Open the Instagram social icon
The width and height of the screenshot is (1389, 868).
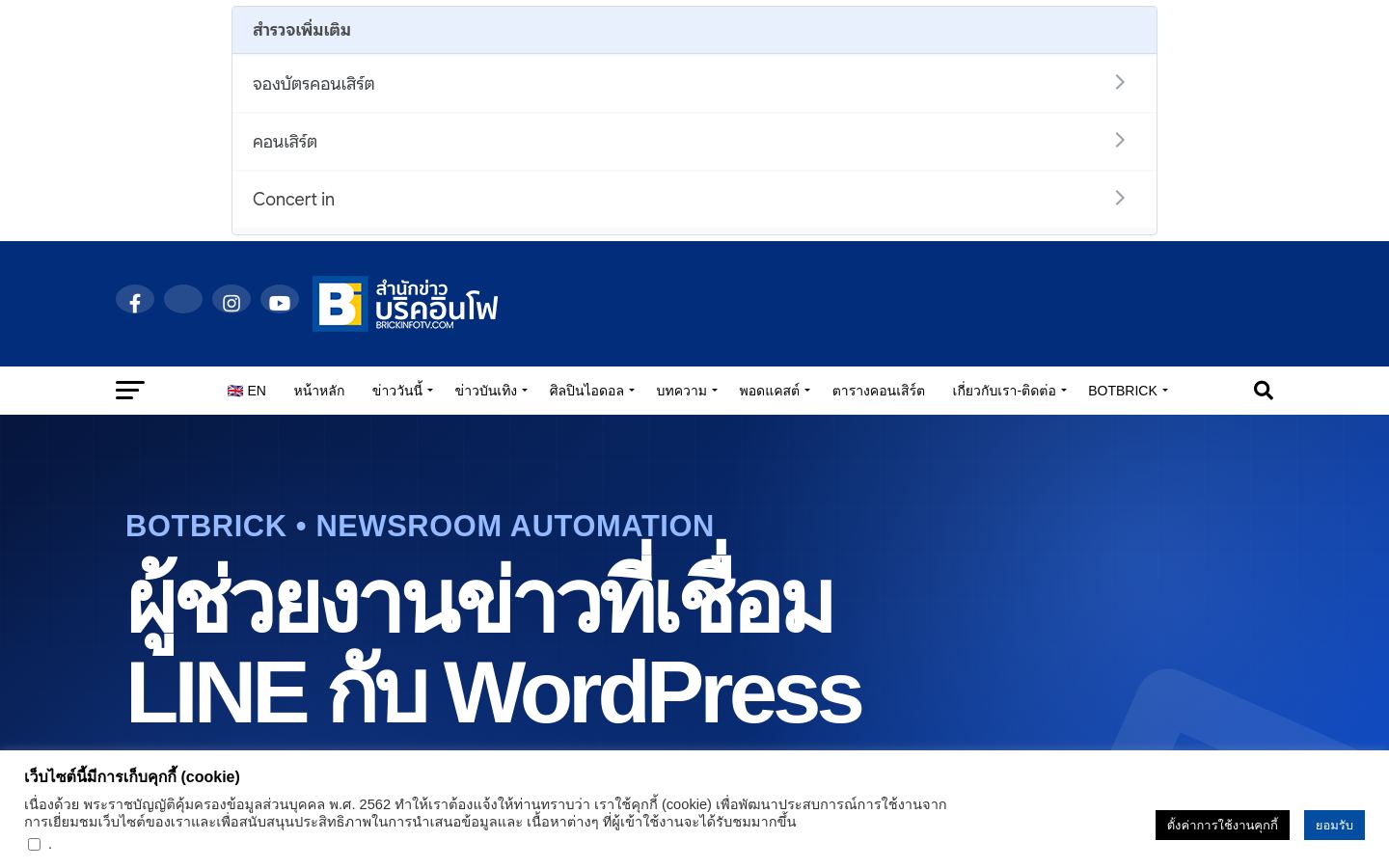(231, 300)
